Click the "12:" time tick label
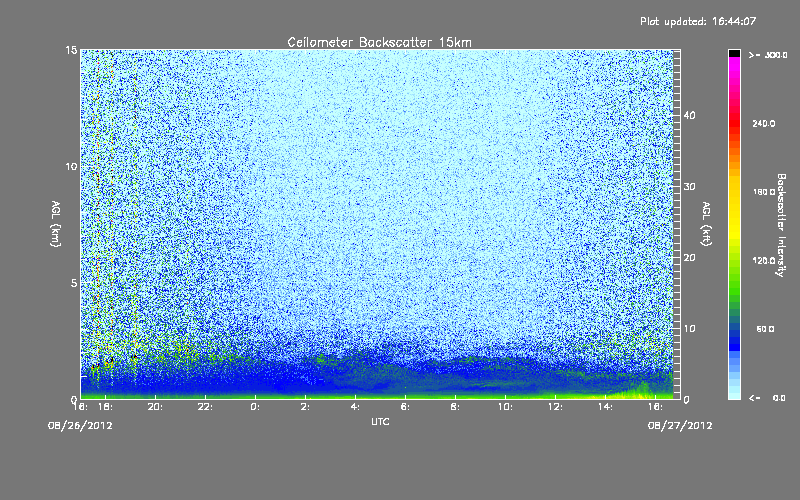The width and height of the screenshot is (800, 500). tap(555, 407)
